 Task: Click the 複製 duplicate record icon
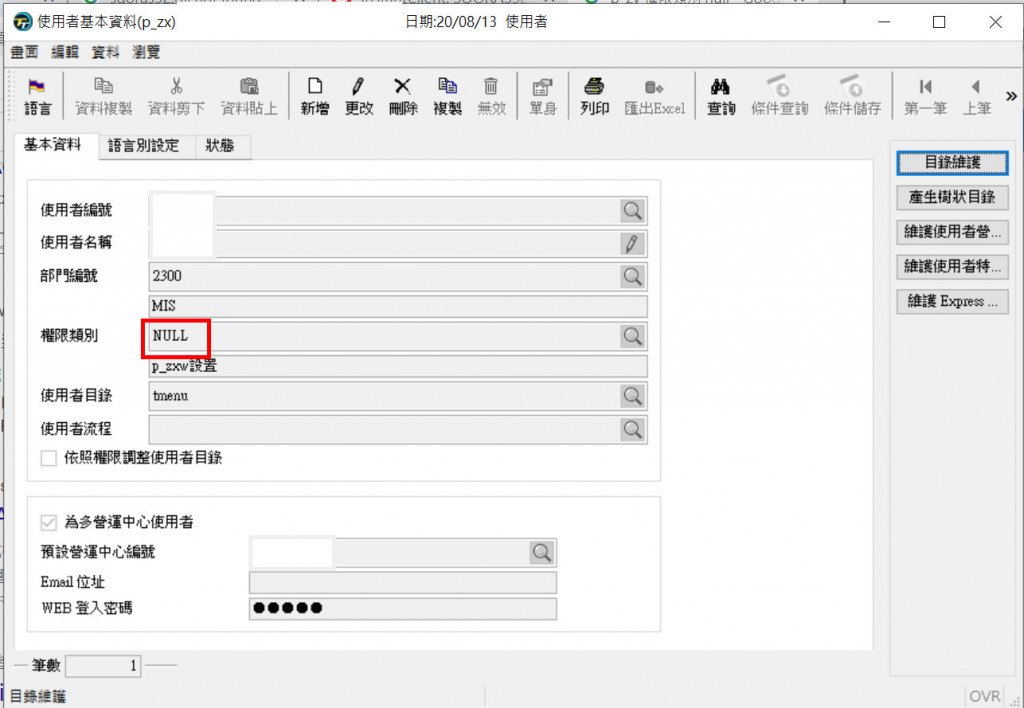point(447,86)
